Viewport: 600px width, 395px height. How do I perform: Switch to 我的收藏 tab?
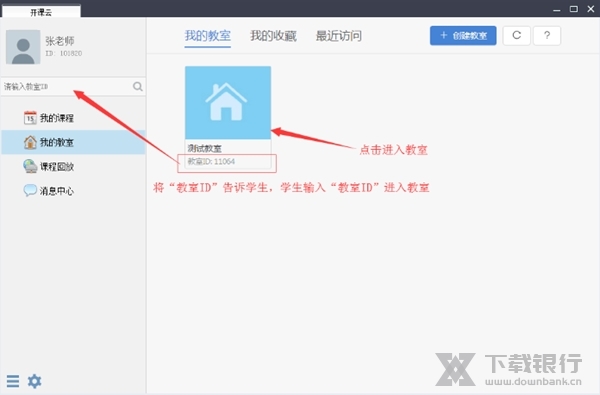tap(273, 36)
